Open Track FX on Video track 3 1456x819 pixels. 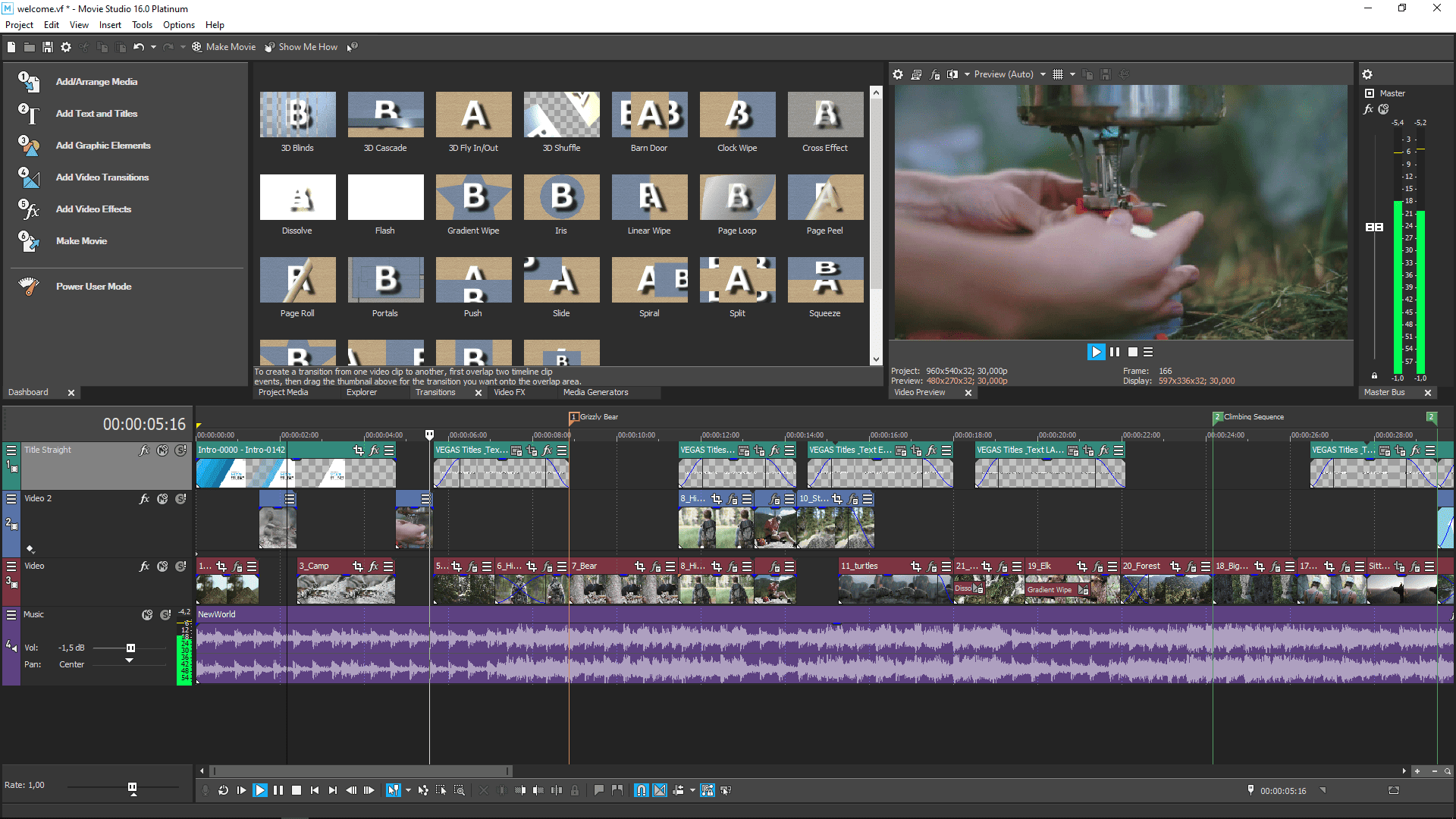point(145,566)
